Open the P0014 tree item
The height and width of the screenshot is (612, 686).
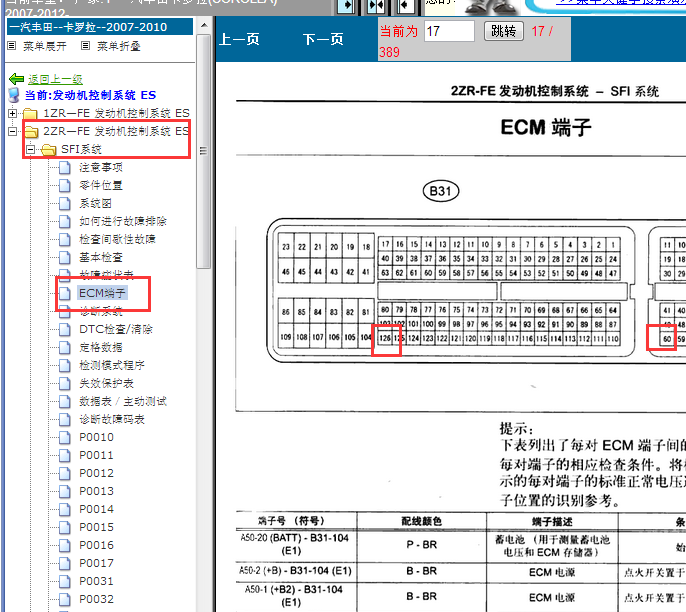96,509
